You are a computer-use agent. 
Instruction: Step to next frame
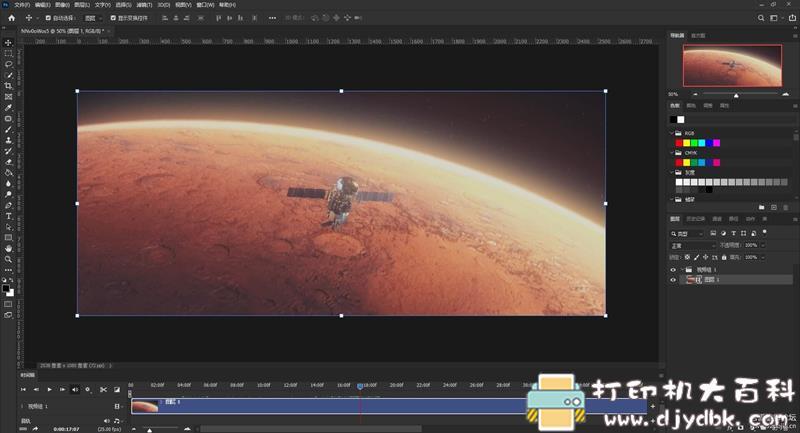(x=62, y=390)
